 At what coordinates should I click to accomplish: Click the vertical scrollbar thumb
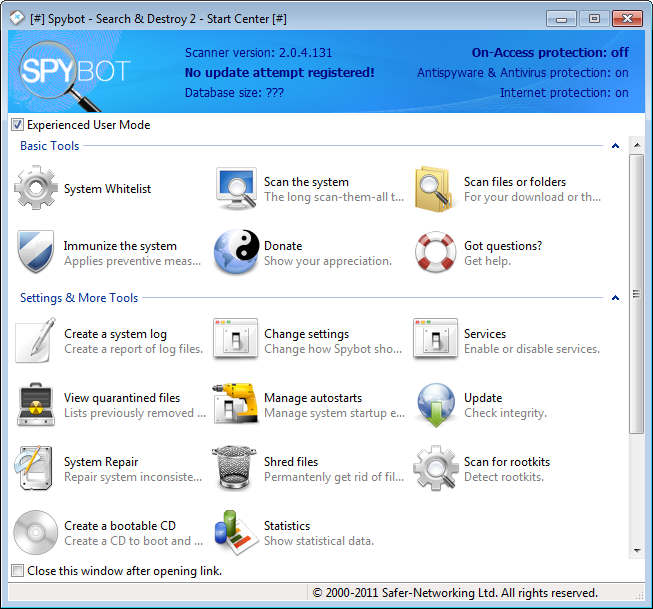point(636,294)
